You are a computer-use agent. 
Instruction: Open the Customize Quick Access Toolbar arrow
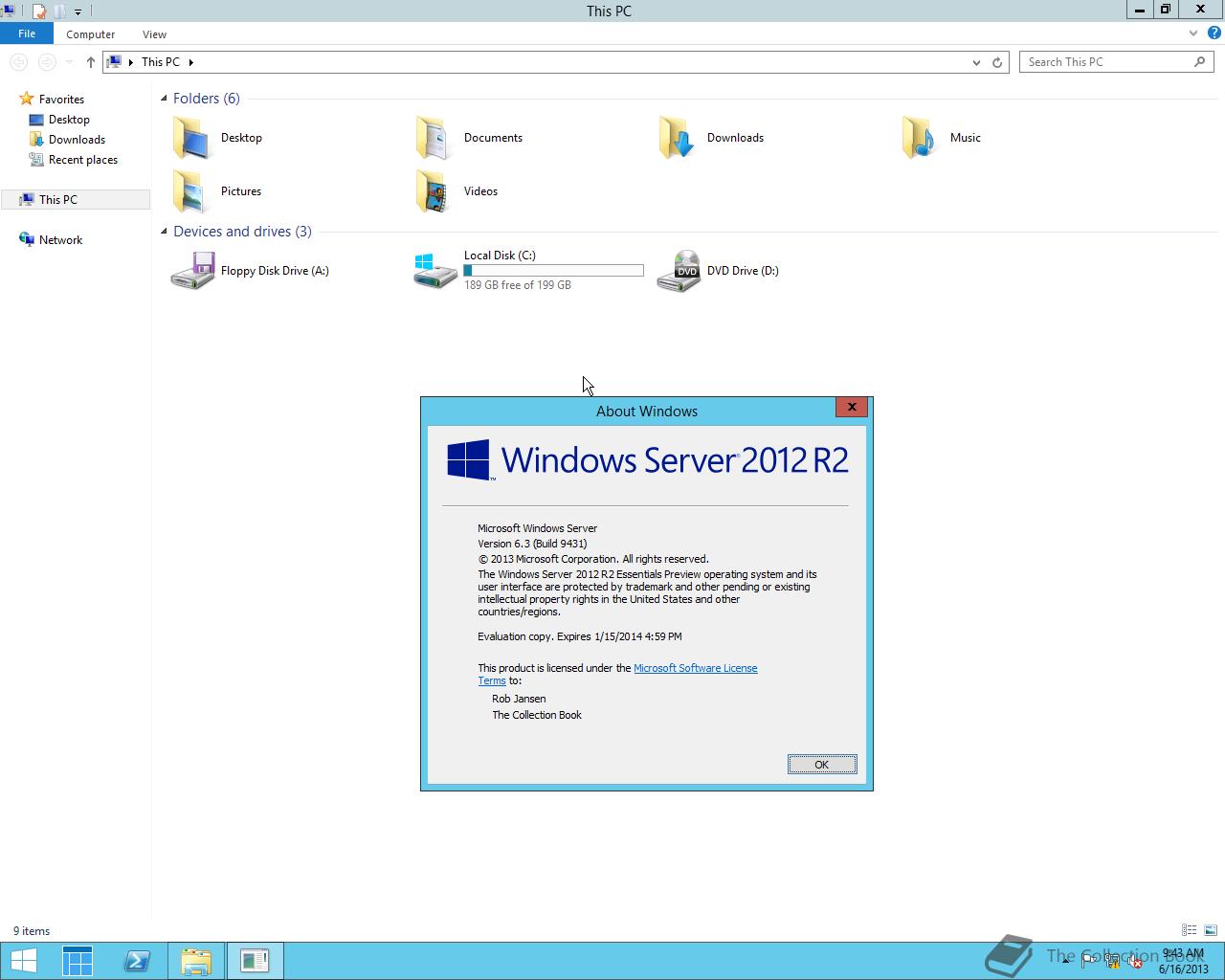point(78,12)
